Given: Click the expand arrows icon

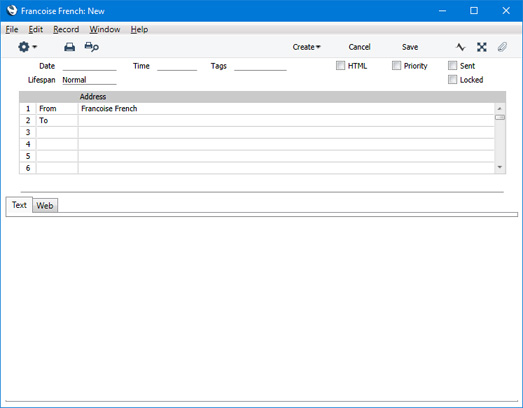Looking at the screenshot, I should (x=481, y=47).
